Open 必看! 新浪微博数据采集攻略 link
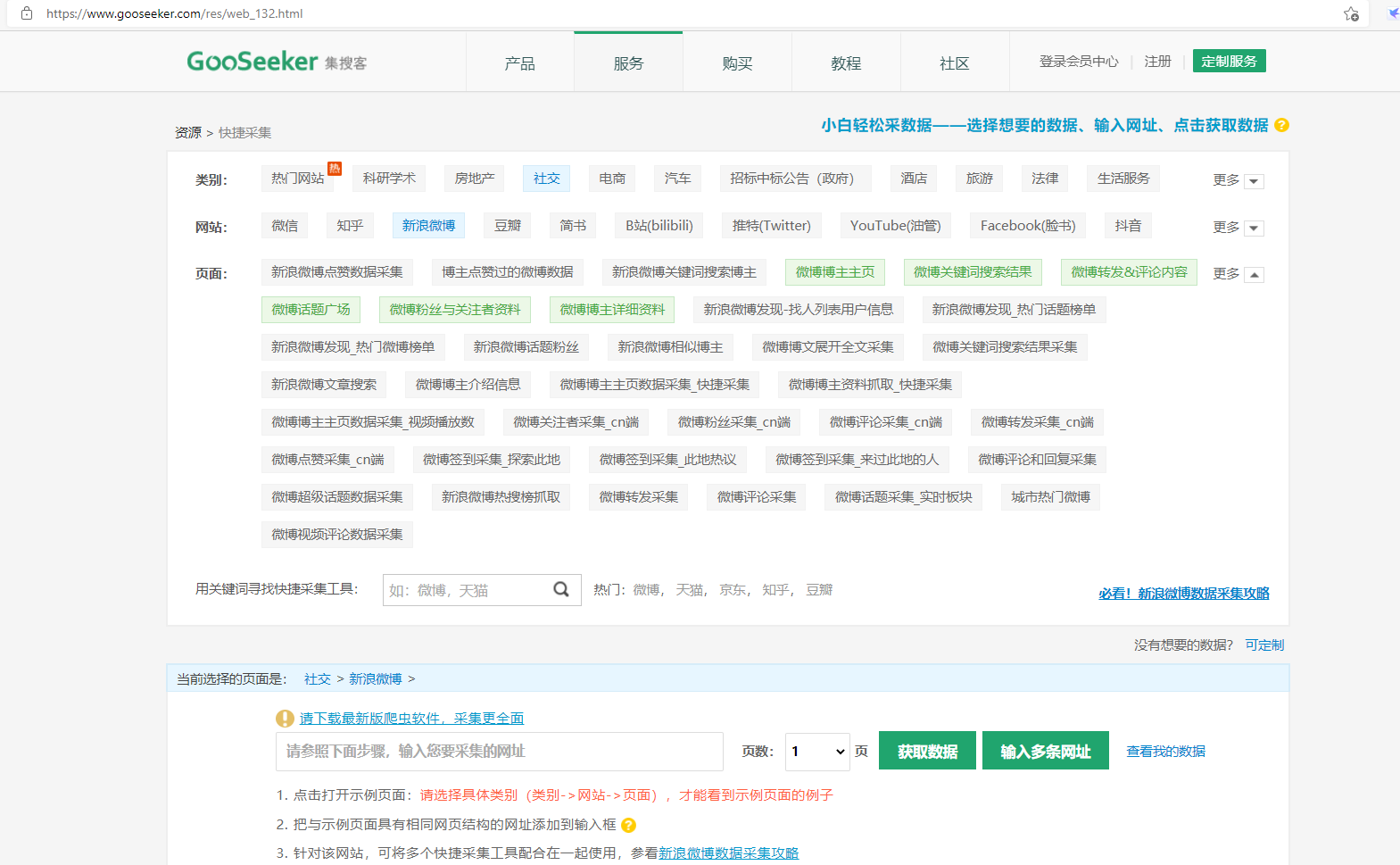 tap(1184, 594)
